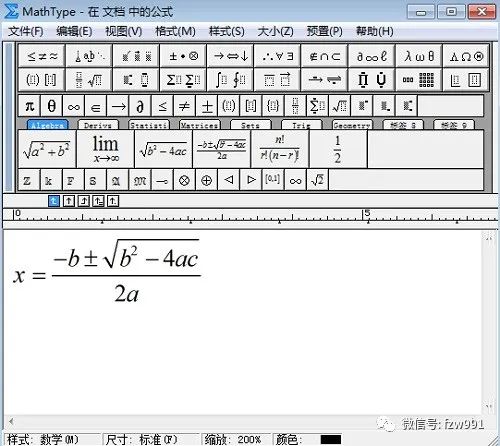Open the subscript and superscript templates palette
This screenshot has height=446, width=500.
pos(136,80)
